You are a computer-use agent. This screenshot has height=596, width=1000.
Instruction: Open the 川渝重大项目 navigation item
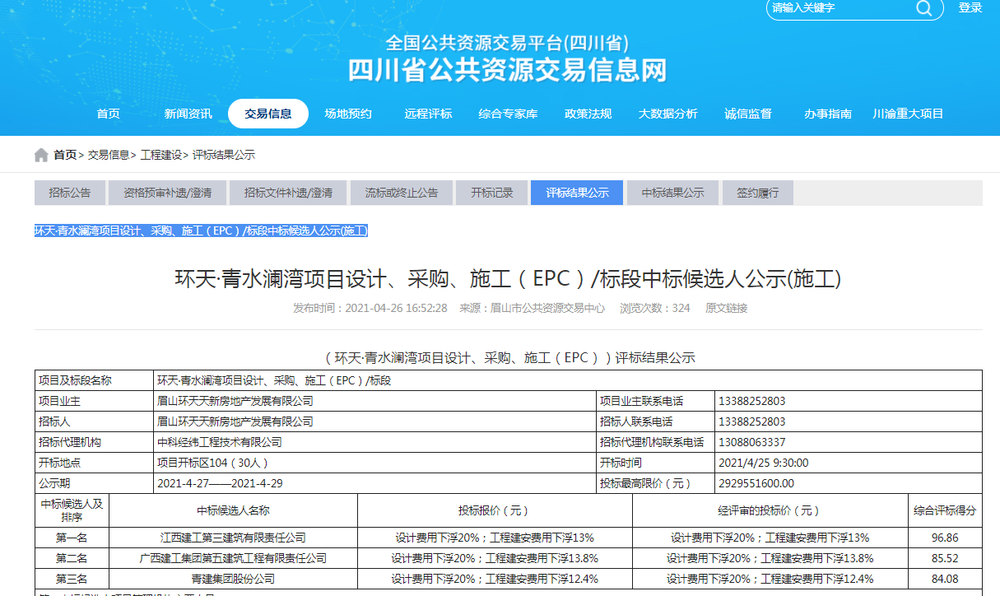908,113
